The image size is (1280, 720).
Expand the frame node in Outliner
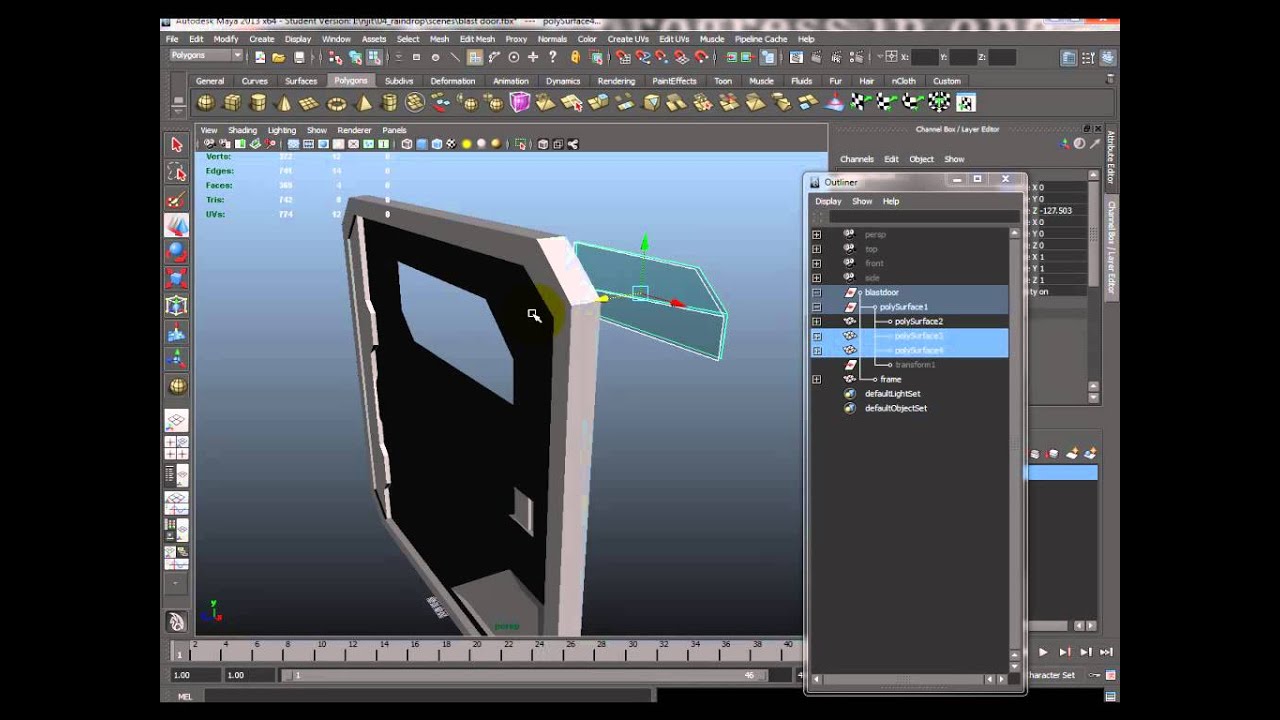(x=817, y=379)
